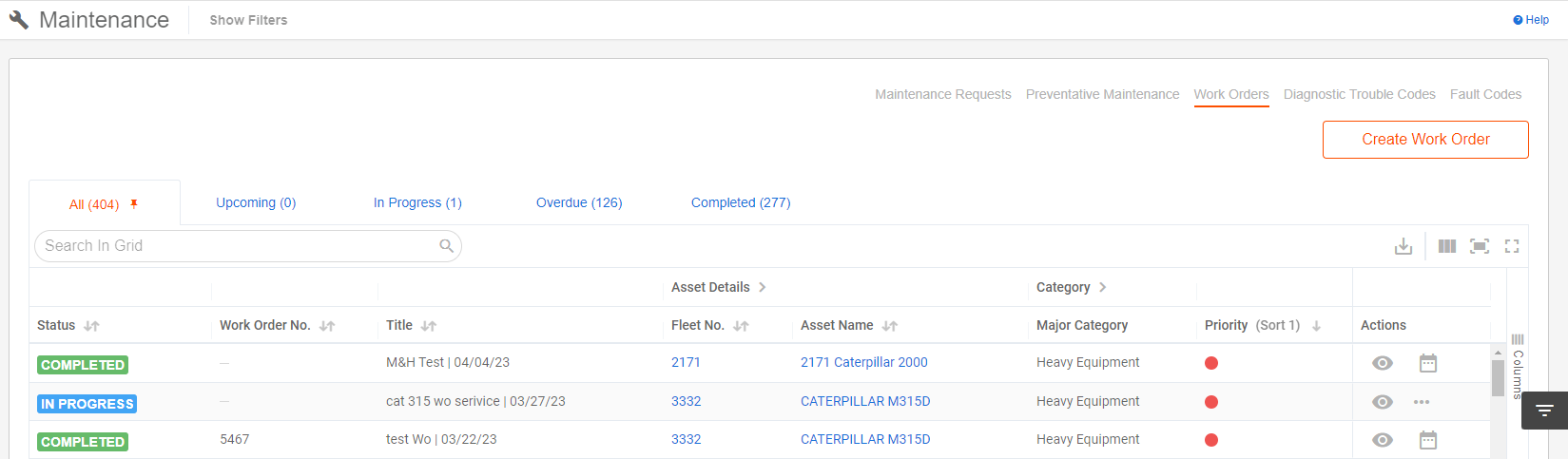Sort by Work Order No. arrows
The width and height of the screenshot is (1568, 459).
pyautogui.click(x=327, y=326)
